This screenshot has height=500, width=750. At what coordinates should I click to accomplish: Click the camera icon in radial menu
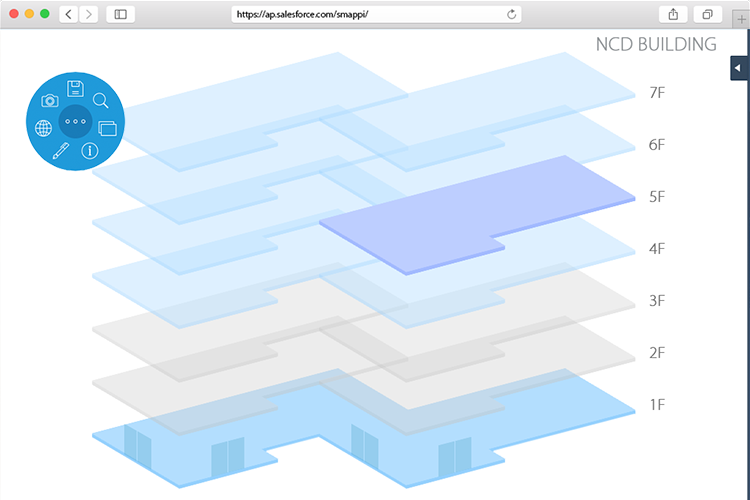[x=50, y=100]
